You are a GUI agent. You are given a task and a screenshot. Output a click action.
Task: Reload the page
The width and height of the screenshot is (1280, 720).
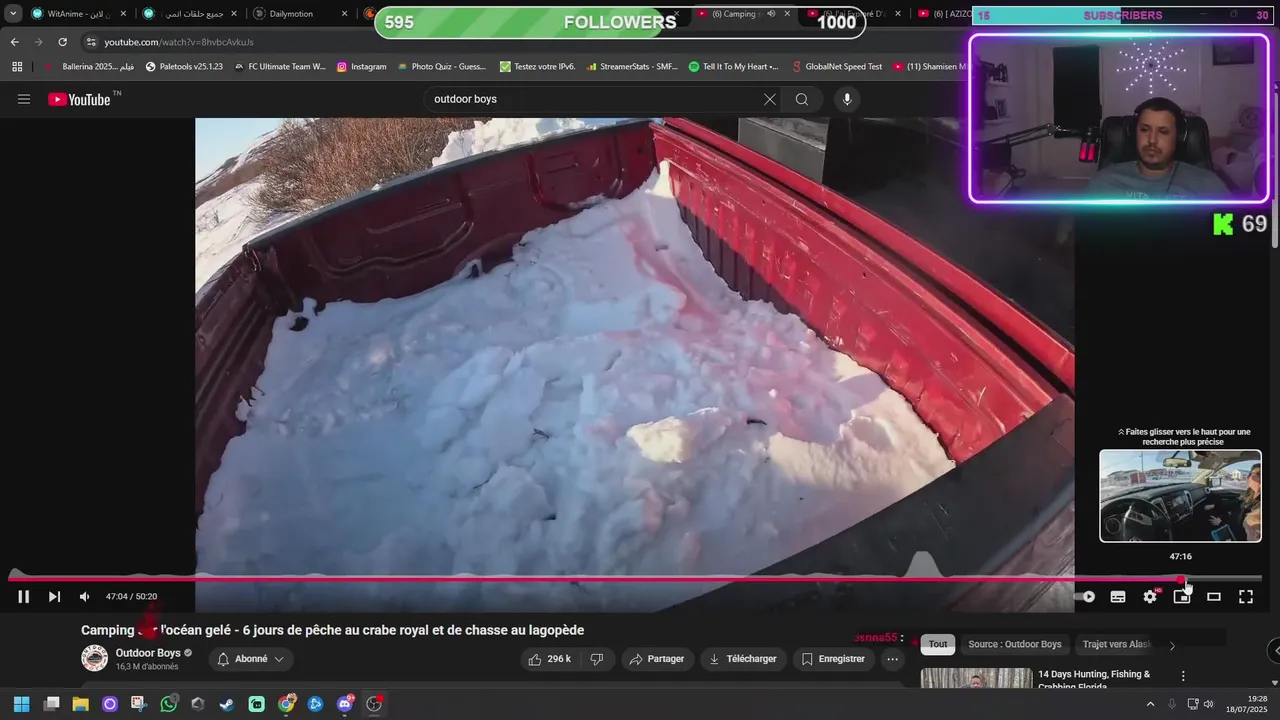[x=62, y=42]
